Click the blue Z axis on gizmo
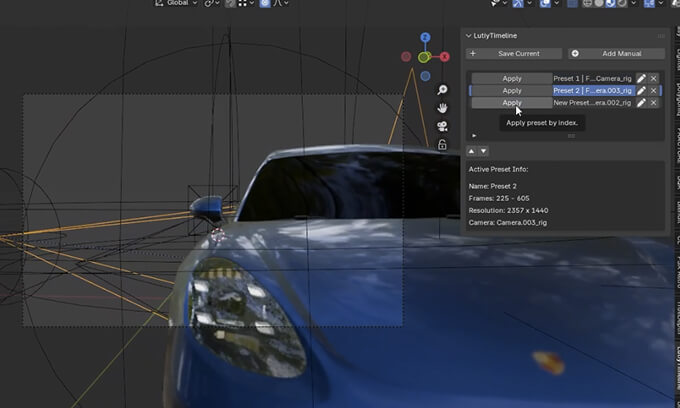 425,39
